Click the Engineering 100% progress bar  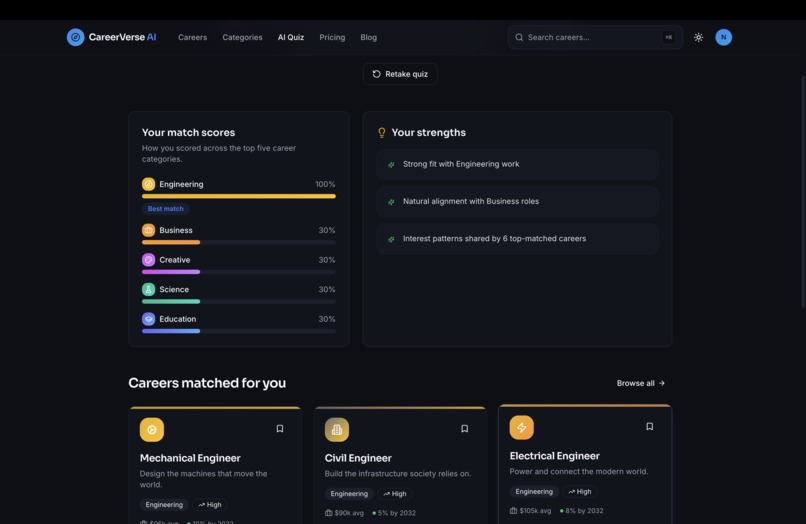coord(239,196)
